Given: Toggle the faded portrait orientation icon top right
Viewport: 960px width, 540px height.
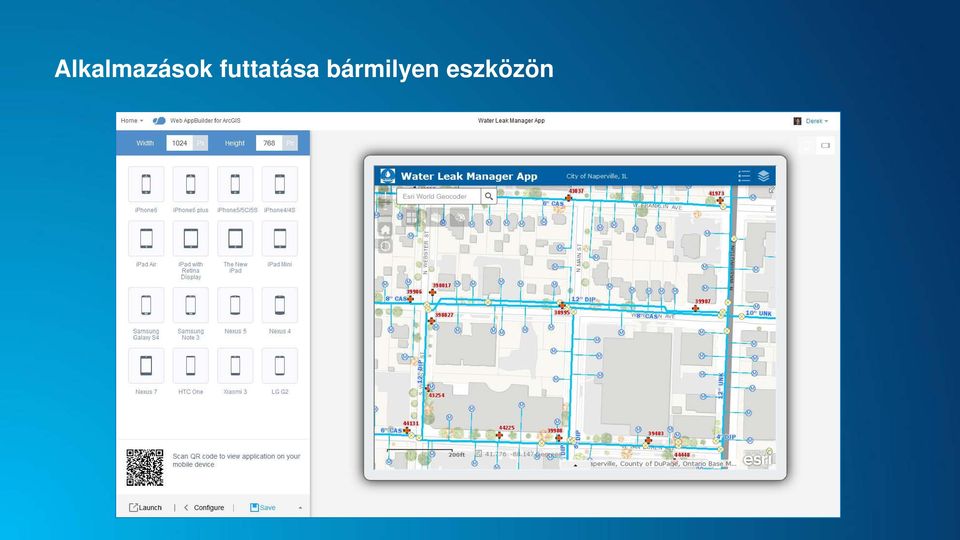Looking at the screenshot, I should pyautogui.click(x=806, y=146).
